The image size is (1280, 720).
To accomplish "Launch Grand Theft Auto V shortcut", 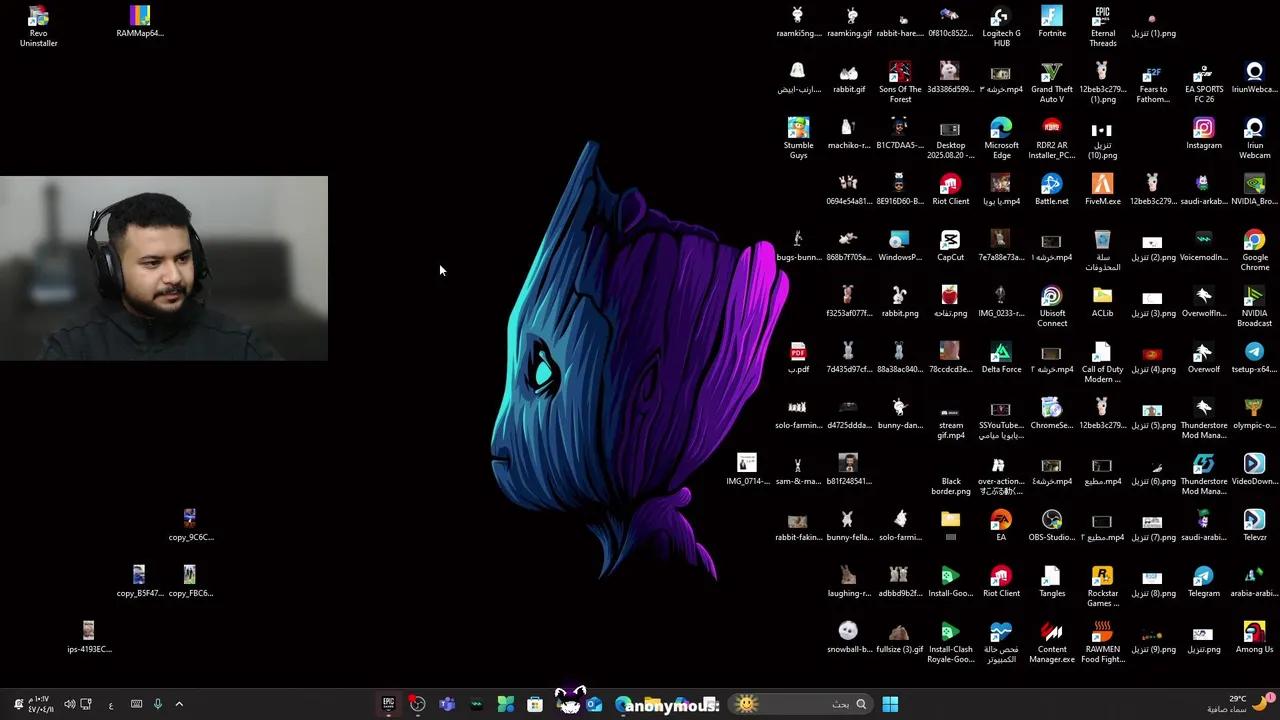I will point(1052,82).
